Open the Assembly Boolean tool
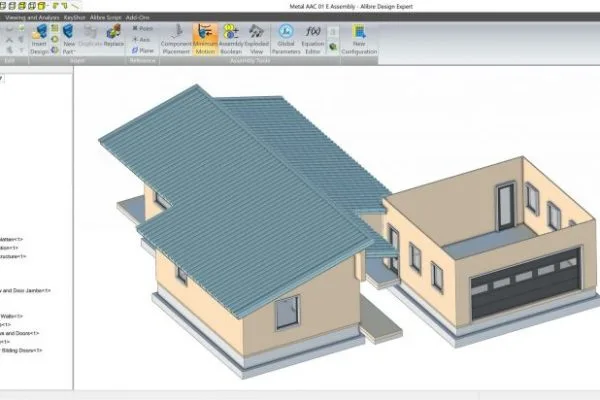The height and width of the screenshot is (400, 600). pos(231,39)
